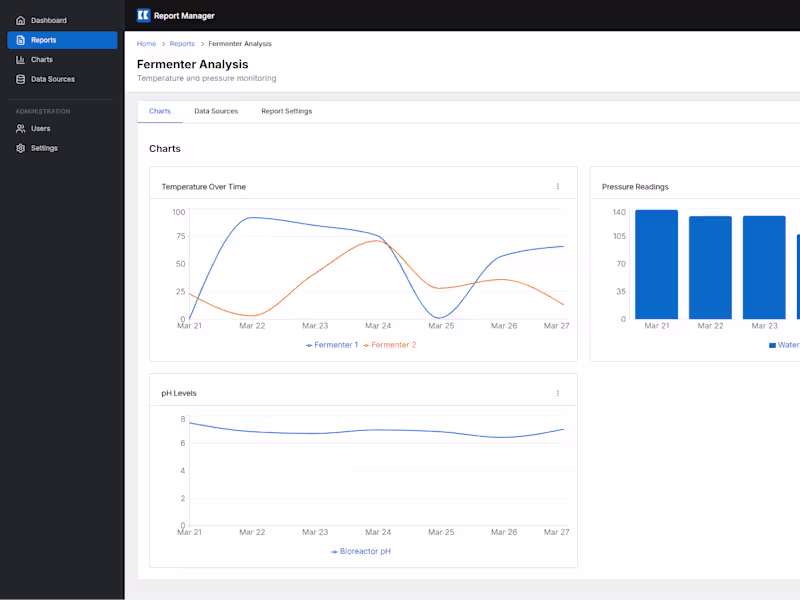The image size is (800, 600).
Task: Click the Mar 21 pressure bar
Action: coord(656,264)
